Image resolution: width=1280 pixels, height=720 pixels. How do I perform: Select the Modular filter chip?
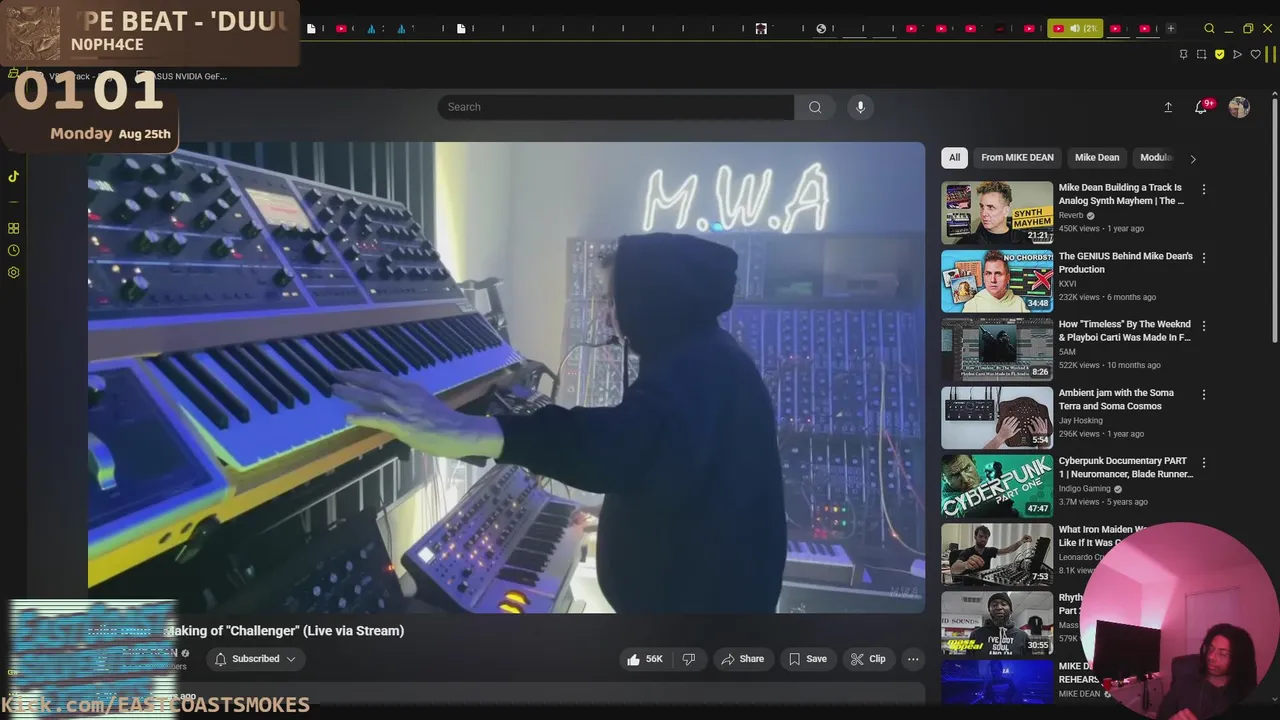(1156, 157)
